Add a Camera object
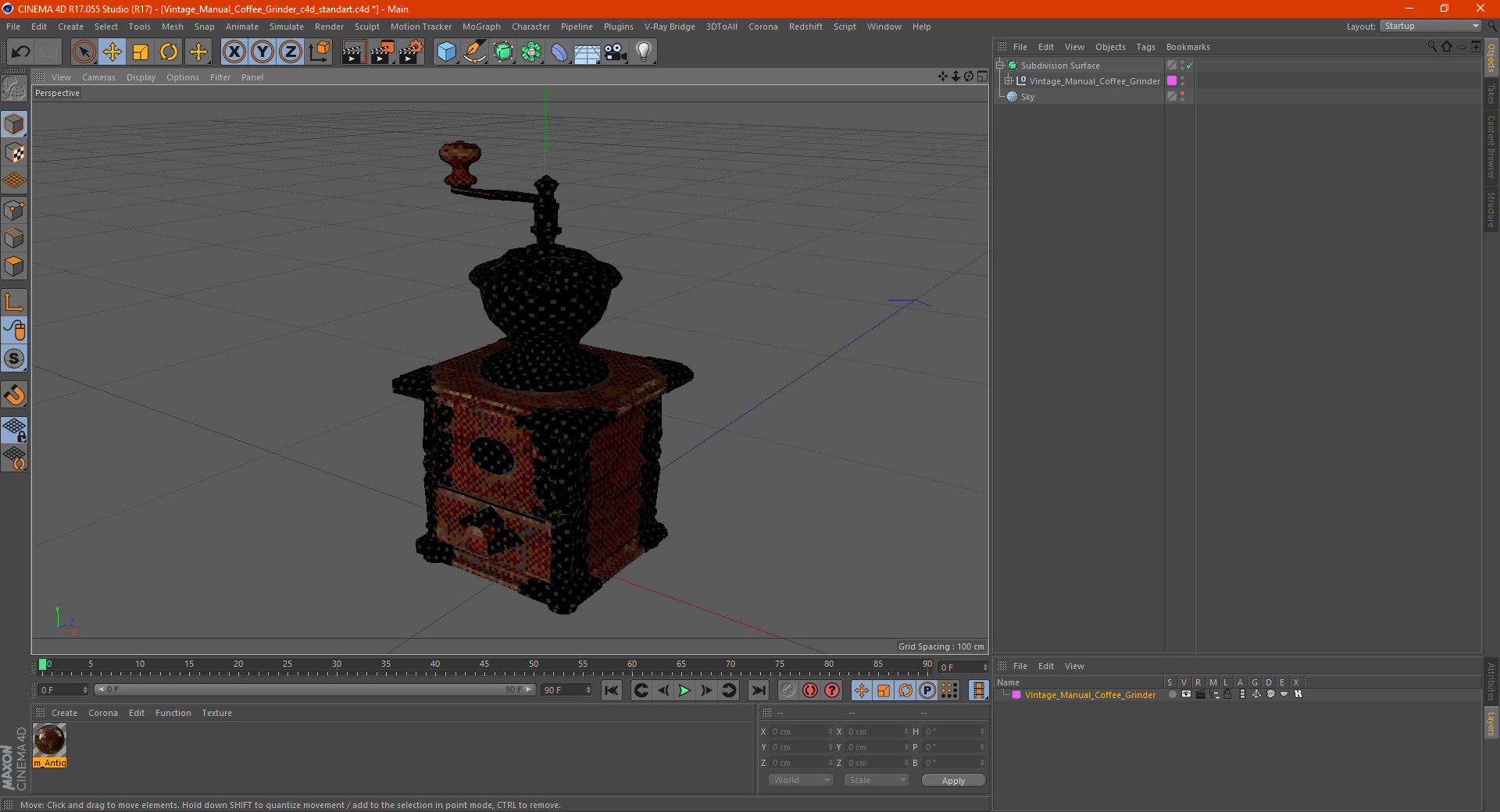 pyautogui.click(x=616, y=52)
